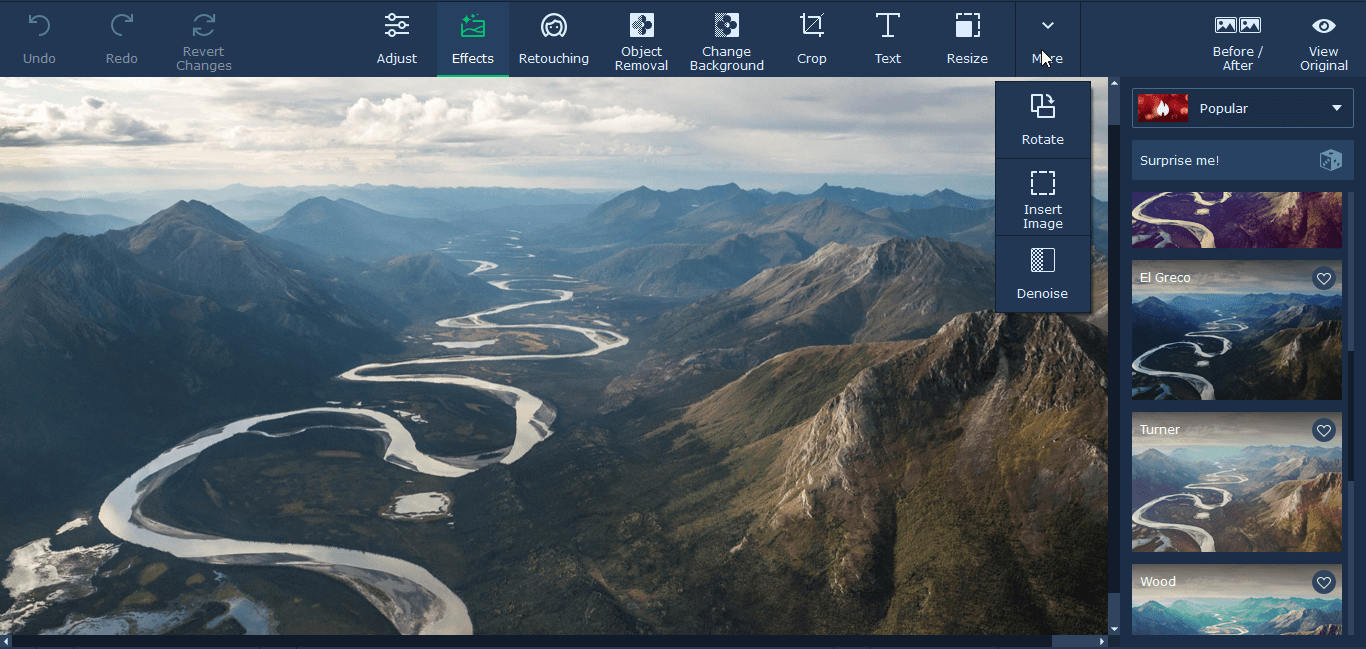Apply the Turner effect thumbnail
1366x649 pixels.
coord(1237,482)
